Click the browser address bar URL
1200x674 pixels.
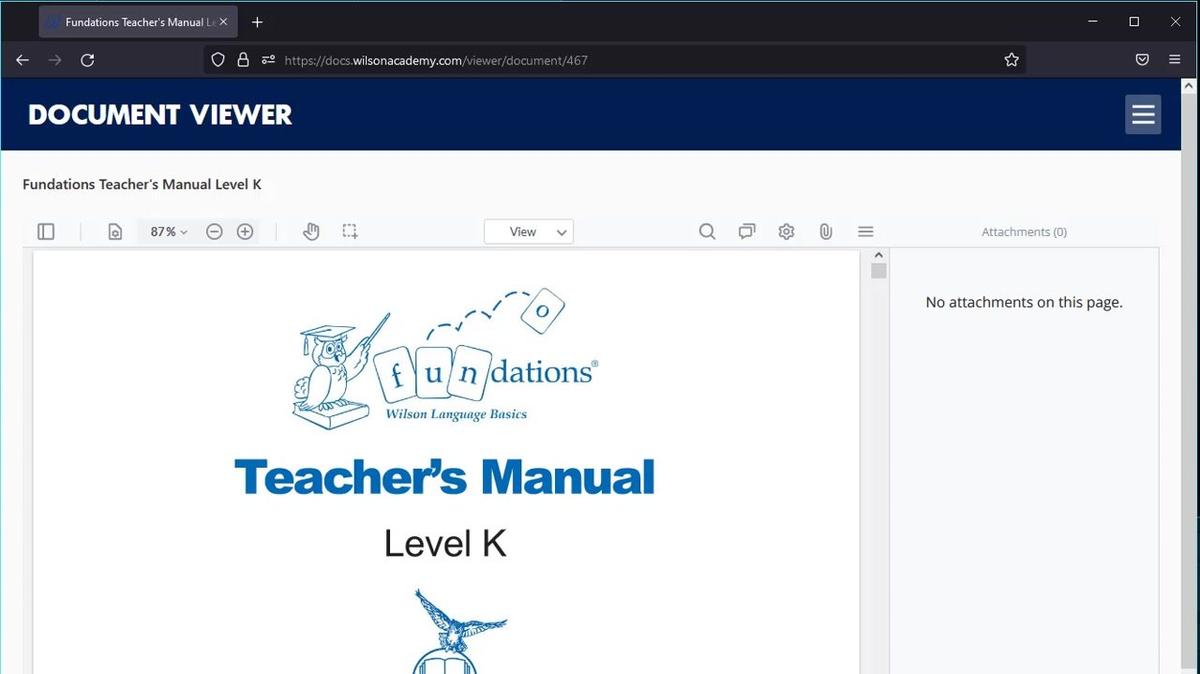pyautogui.click(x=436, y=60)
